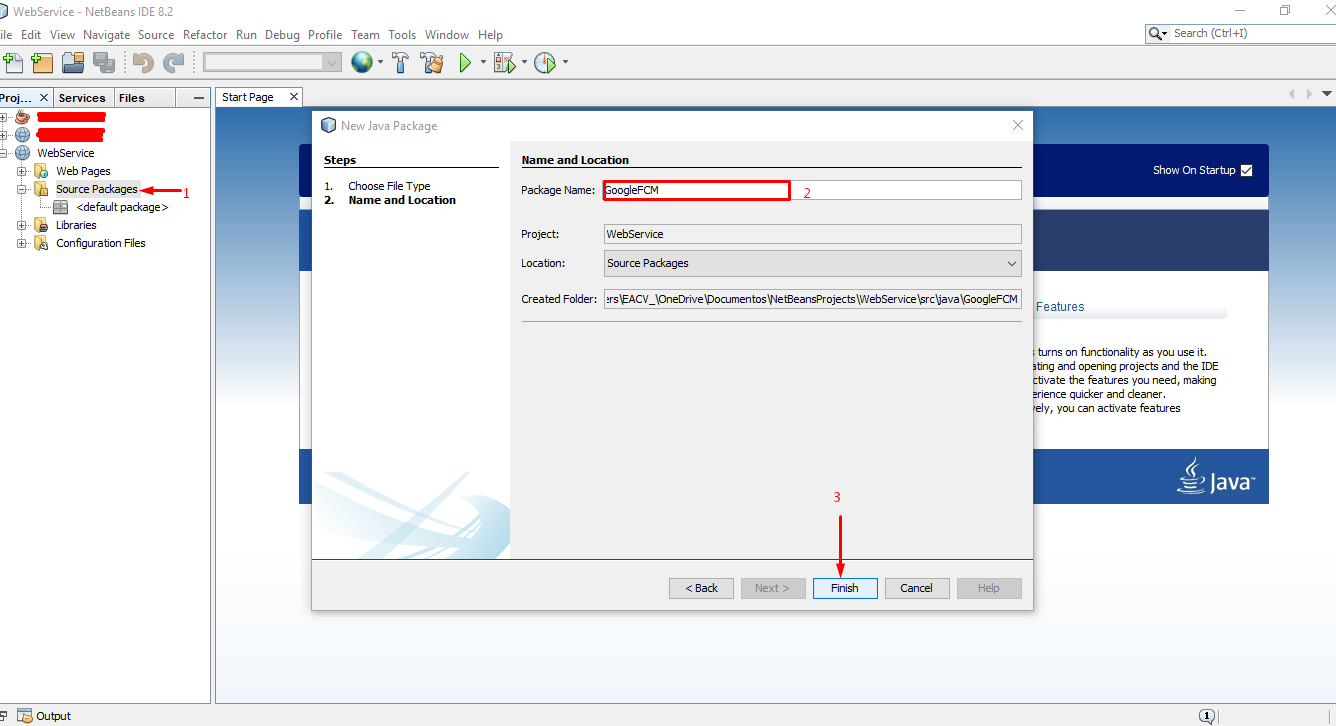Screen dimensions: 1336x726
Task: Click the Open Project toolbar icon
Action: coord(73,62)
